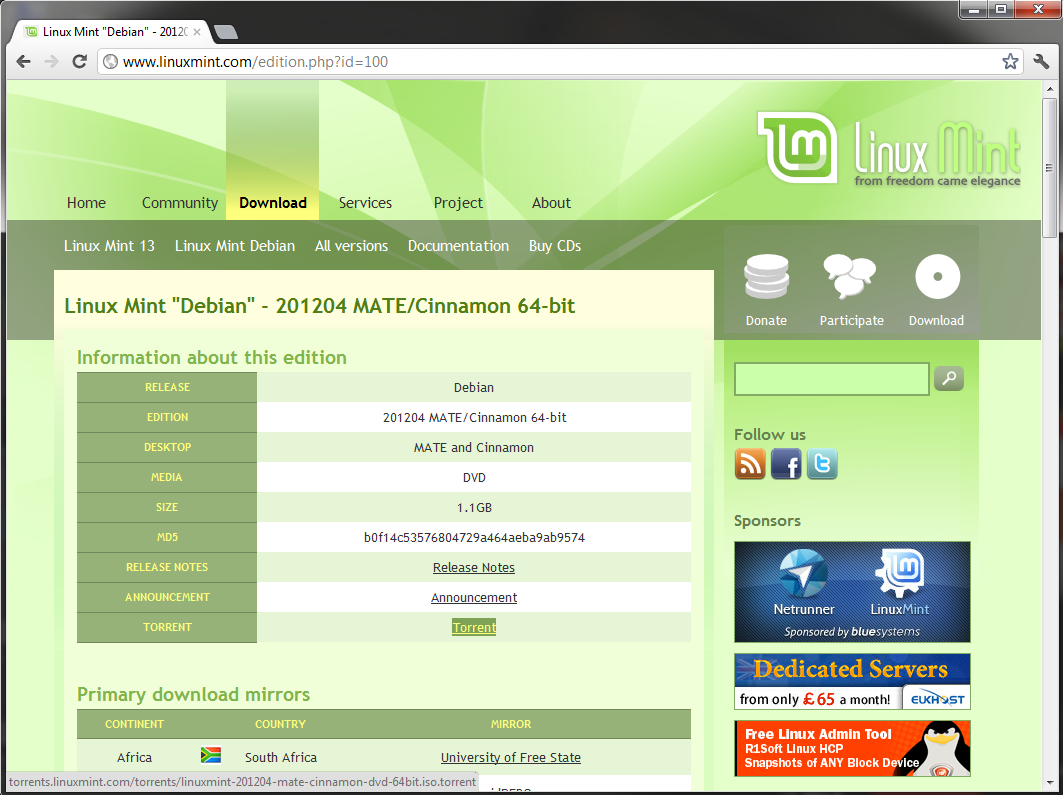This screenshot has height=795, width=1063.
Task: Open the Chrome wrench menu
Action: pyautogui.click(x=1041, y=62)
